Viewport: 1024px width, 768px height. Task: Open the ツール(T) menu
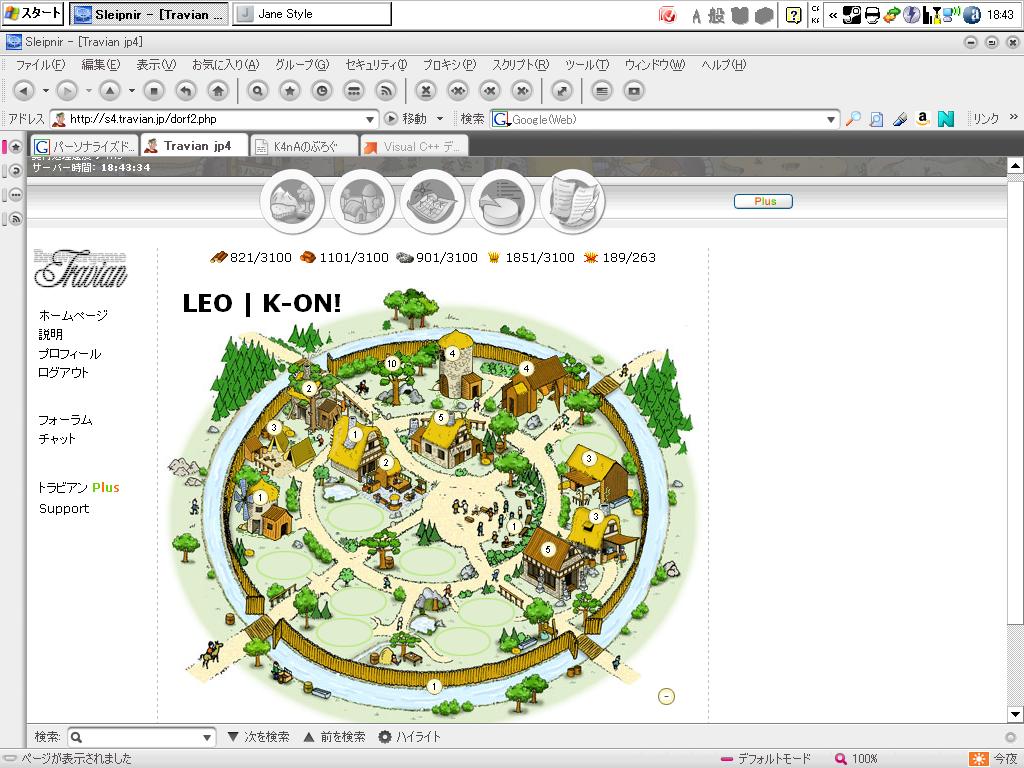[x=587, y=65]
